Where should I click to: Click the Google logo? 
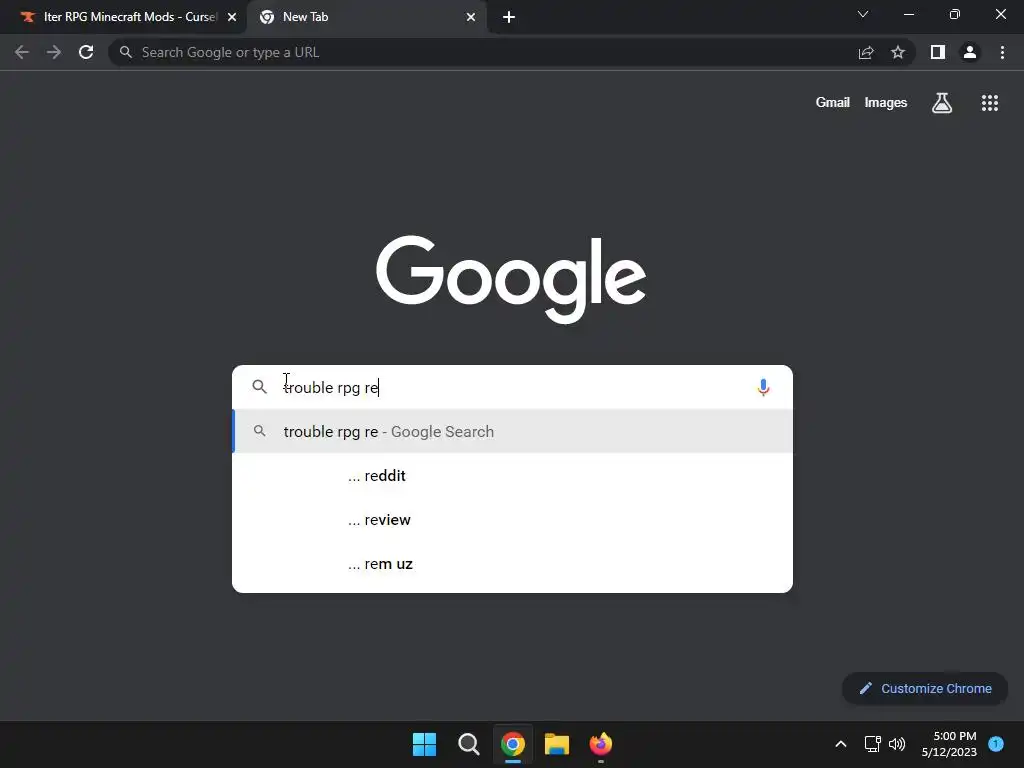coord(511,280)
